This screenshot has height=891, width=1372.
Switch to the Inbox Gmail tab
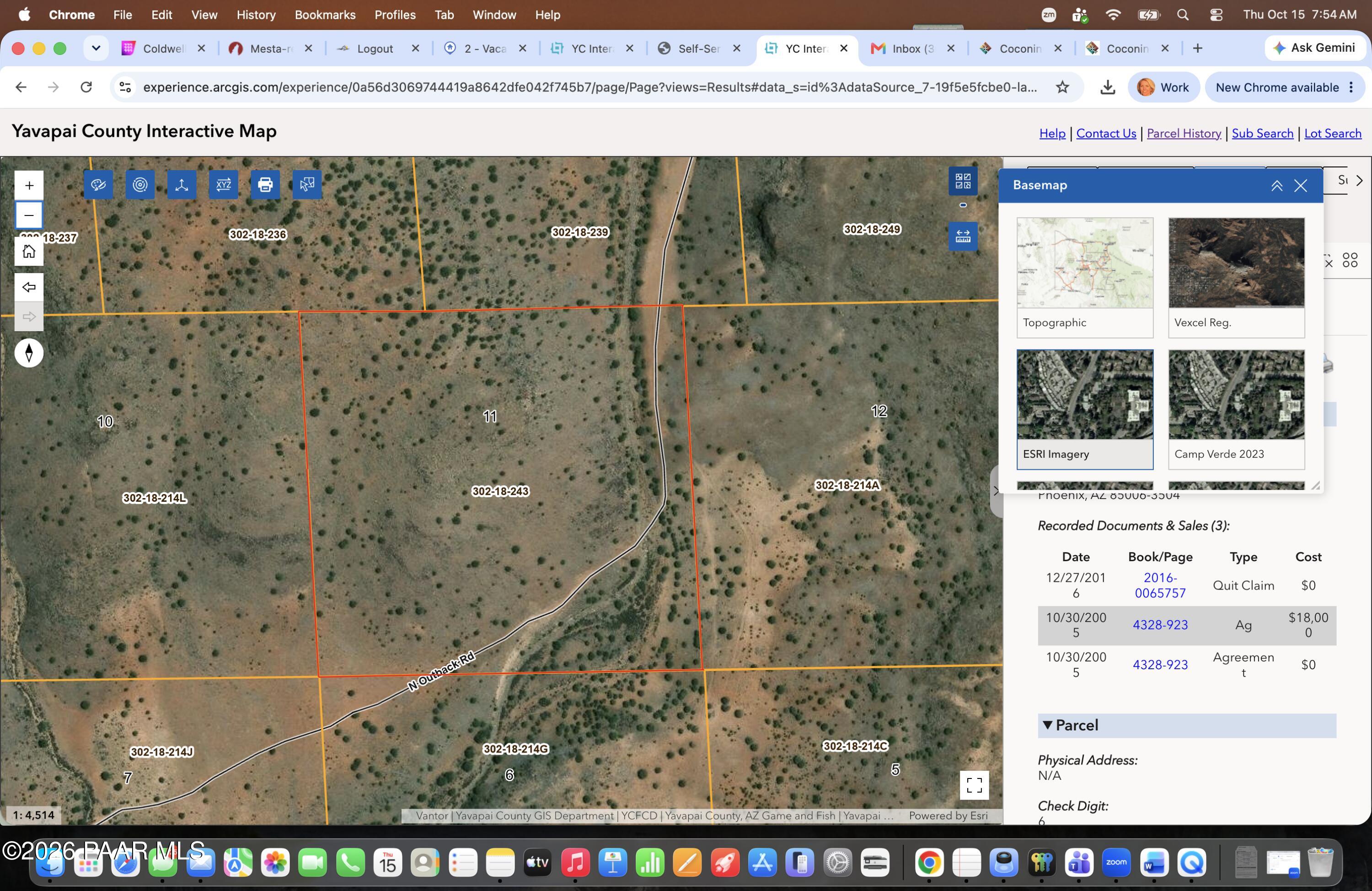[912, 48]
